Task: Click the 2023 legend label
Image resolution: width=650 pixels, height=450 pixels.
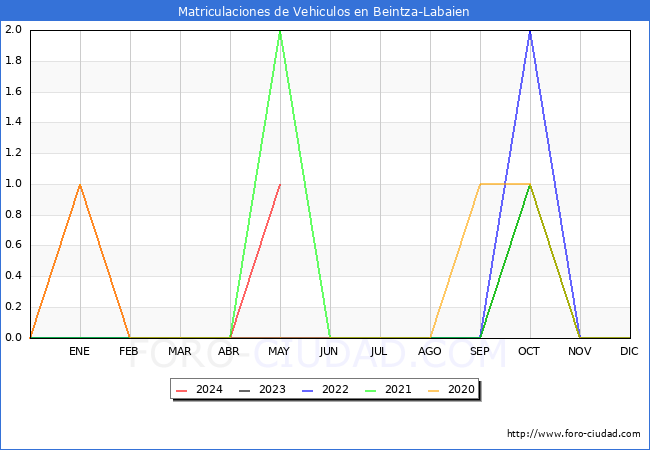Action: 272,390
